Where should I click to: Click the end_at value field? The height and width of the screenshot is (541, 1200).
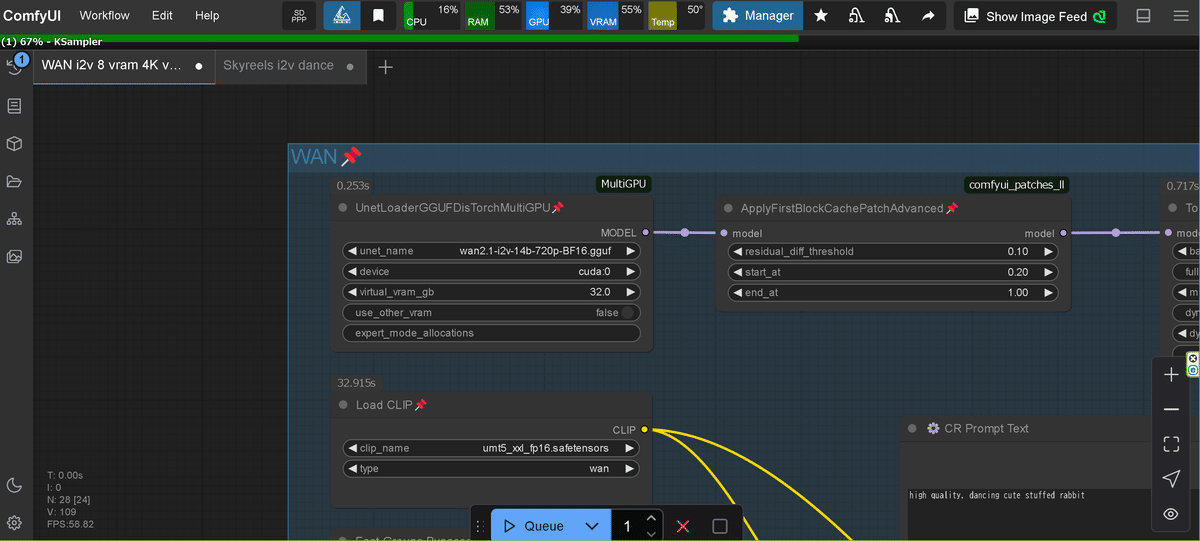point(892,292)
